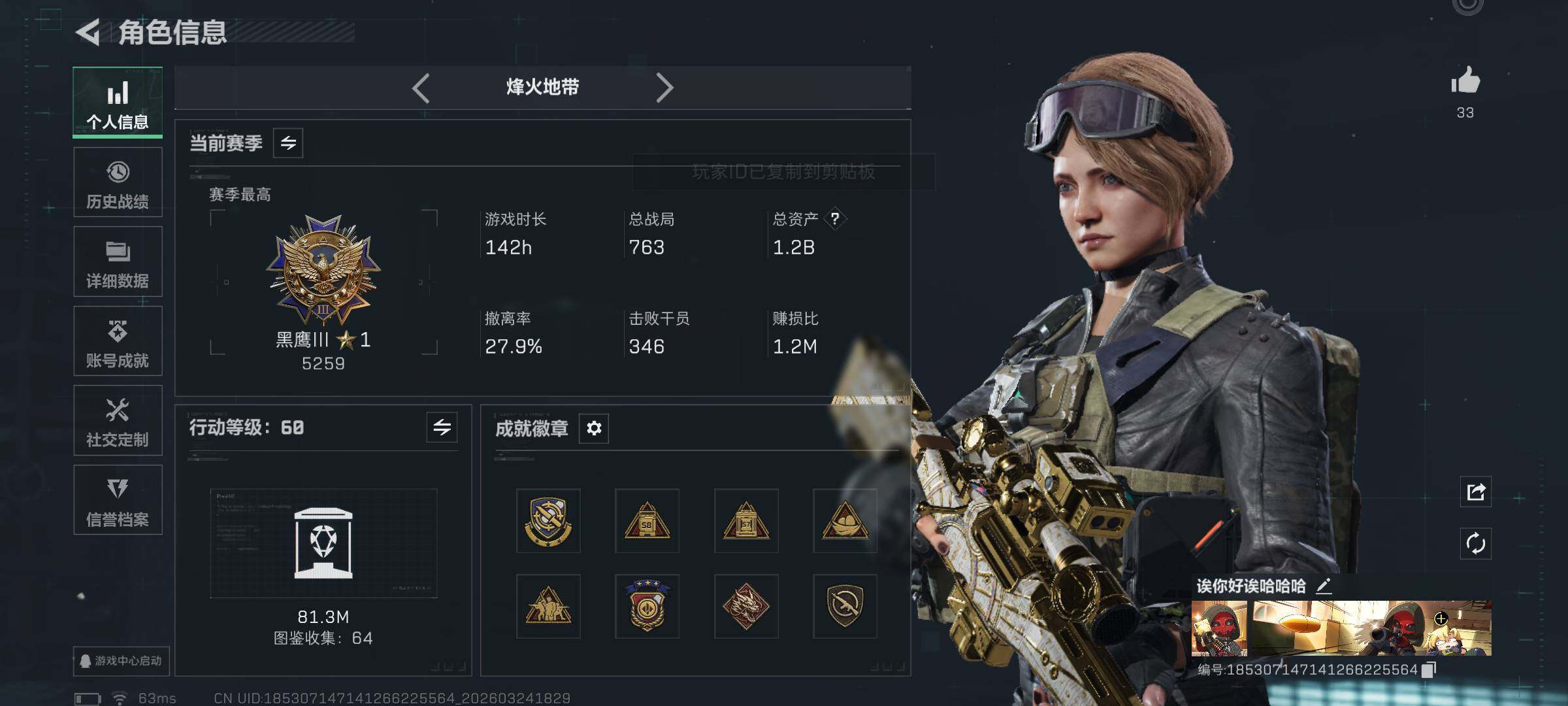The image size is (1568, 706).
Task: Open the 社交定制 sidebar tab
Action: pos(118,420)
